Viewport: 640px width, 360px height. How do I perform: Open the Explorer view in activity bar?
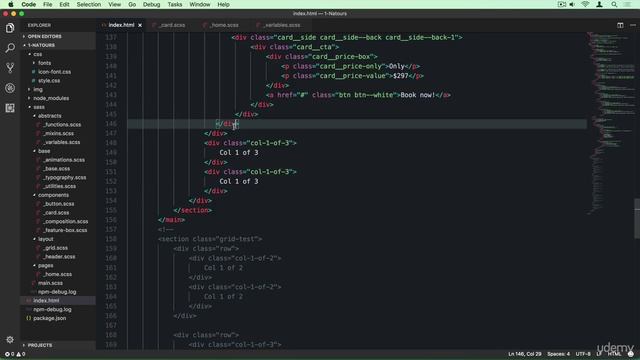[10, 28]
